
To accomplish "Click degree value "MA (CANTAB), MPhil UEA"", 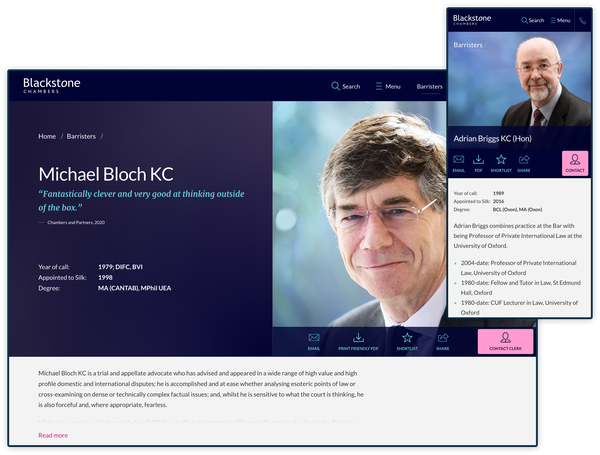I will (134, 288).
